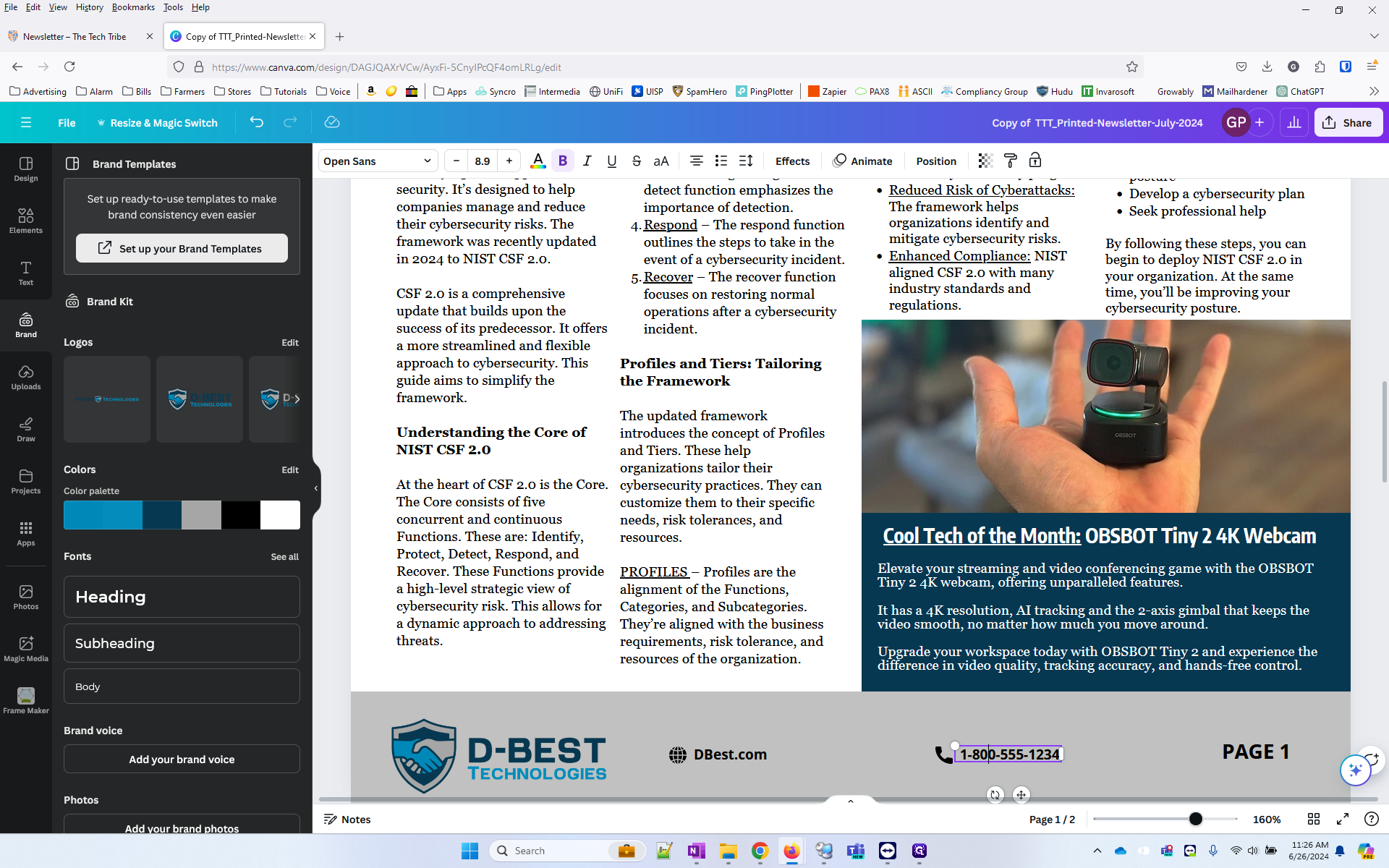The width and height of the screenshot is (1389, 868).
Task: Click the Redo arrow in the top bar
Action: (x=290, y=122)
